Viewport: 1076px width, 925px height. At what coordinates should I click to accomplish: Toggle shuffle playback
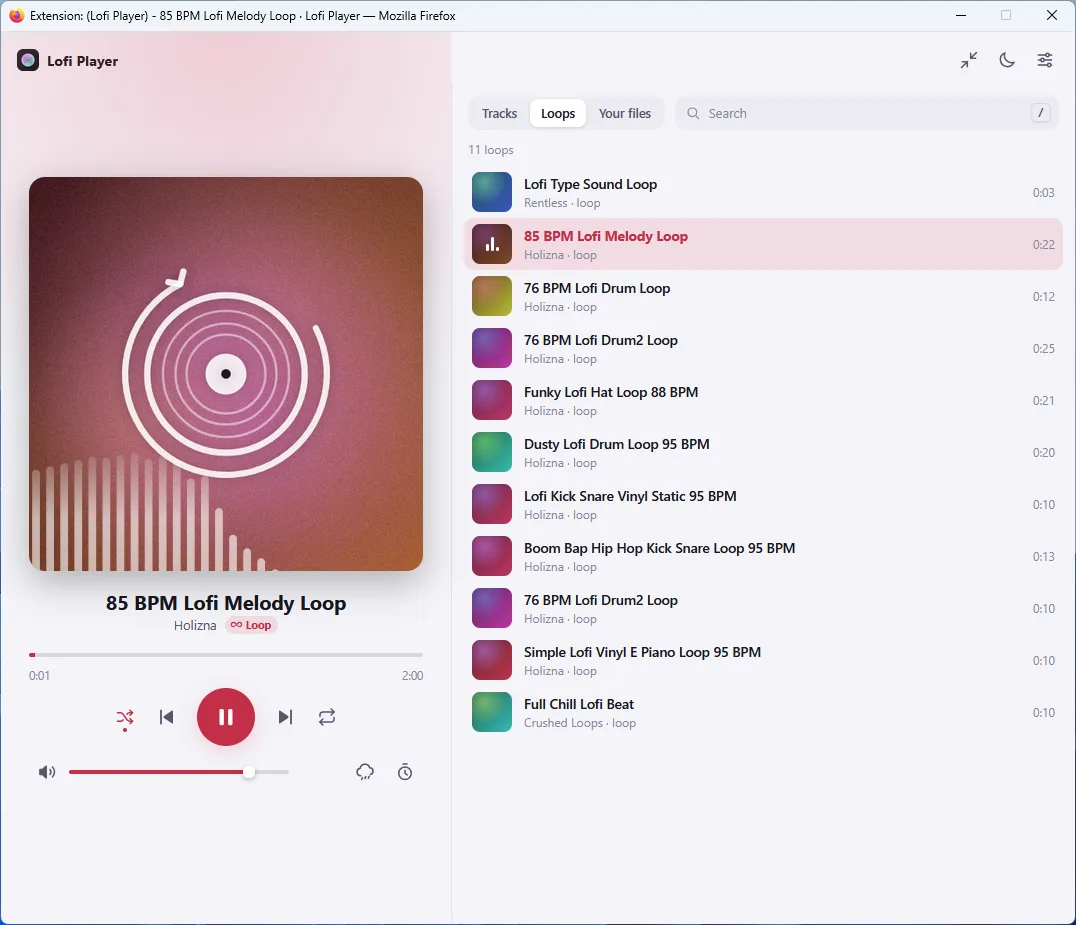pyautogui.click(x=125, y=718)
